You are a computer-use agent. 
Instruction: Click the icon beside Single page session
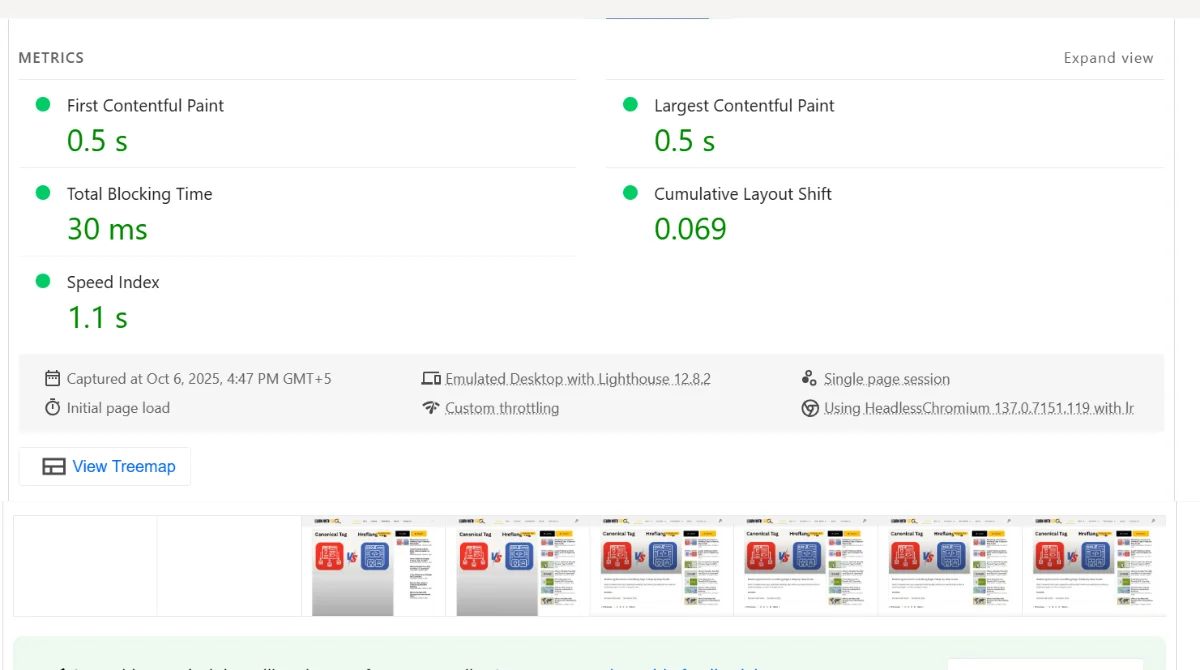810,379
